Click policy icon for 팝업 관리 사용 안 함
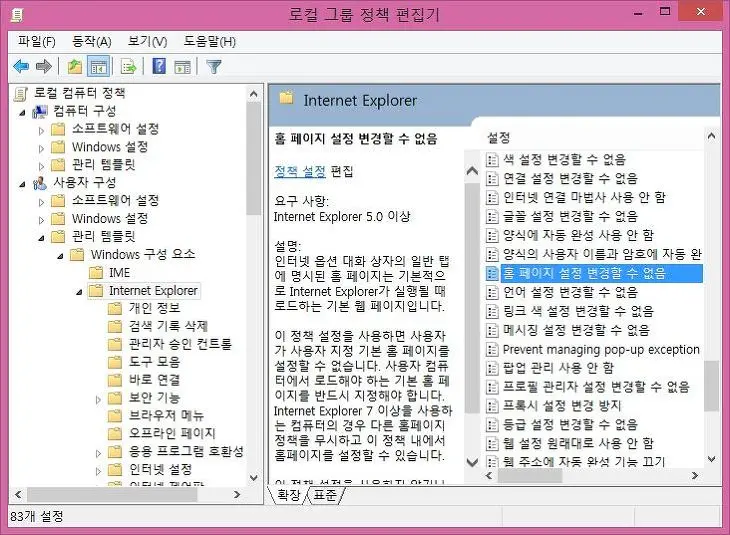This screenshot has height=535, width=730. [x=492, y=368]
